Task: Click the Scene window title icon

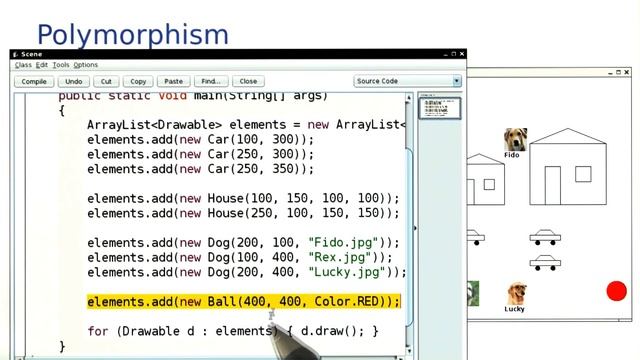Action: pos(16,54)
